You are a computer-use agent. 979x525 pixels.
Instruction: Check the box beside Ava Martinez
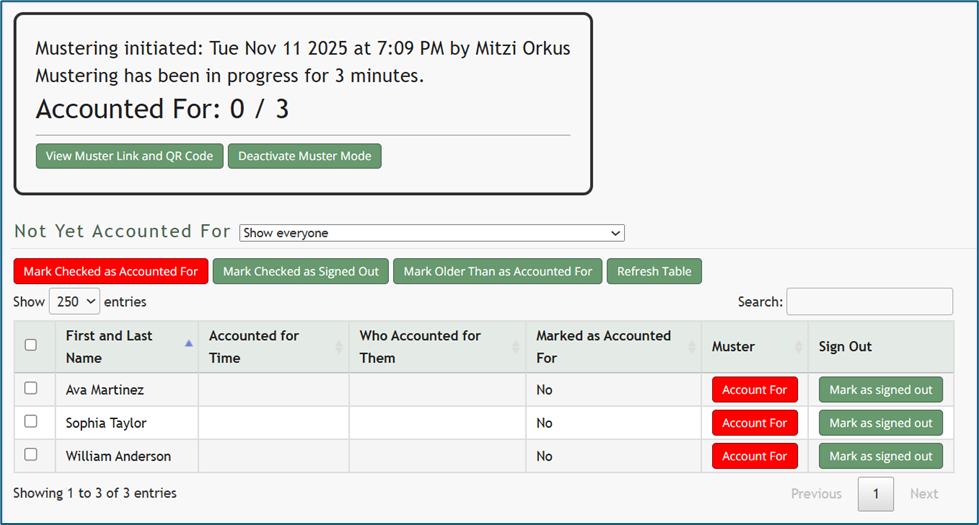tap(31, 388)
